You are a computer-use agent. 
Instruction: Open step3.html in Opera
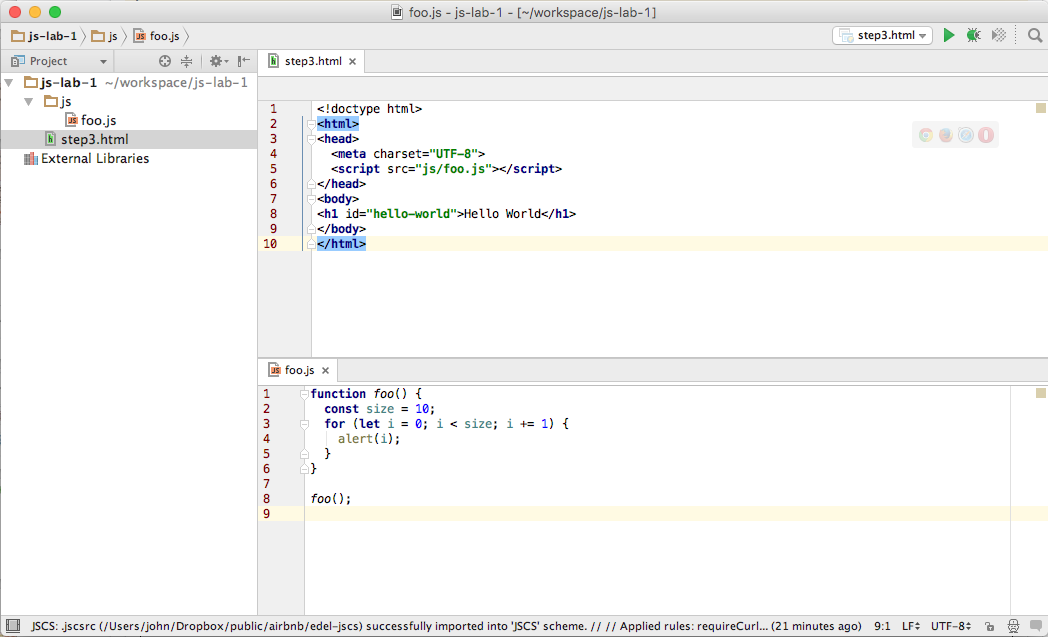point(986,135)
